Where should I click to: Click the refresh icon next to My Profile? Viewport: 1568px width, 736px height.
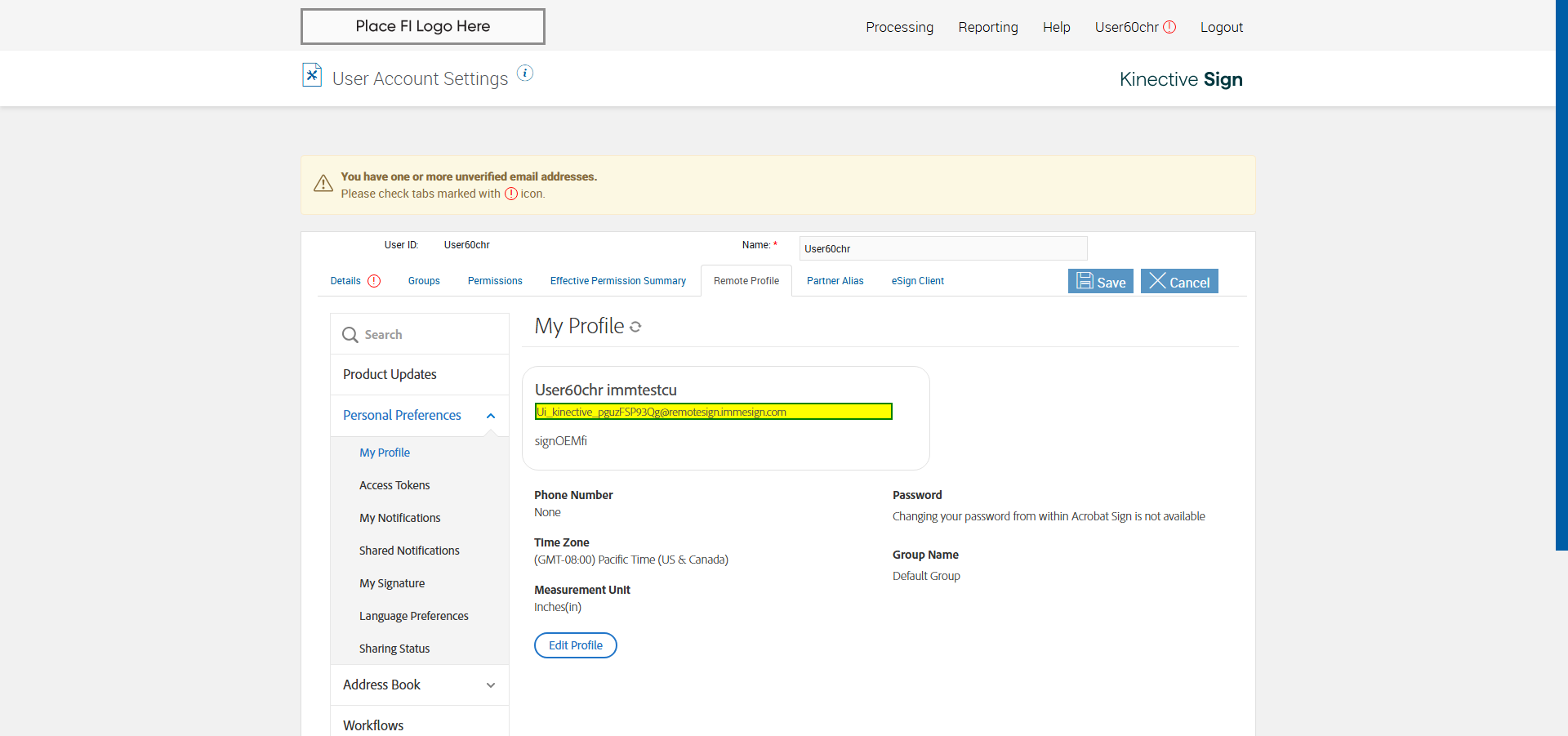[635, 327]
